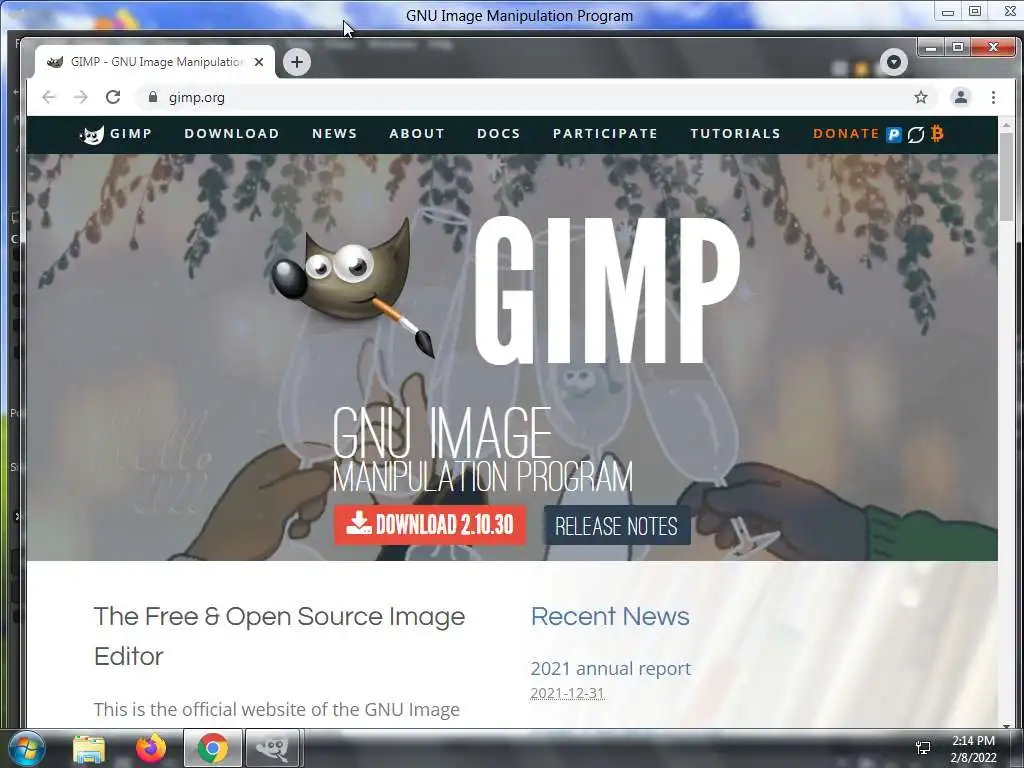Open the DOCS nav item
Screen dimensions: 1024x768
pos(499,134)
